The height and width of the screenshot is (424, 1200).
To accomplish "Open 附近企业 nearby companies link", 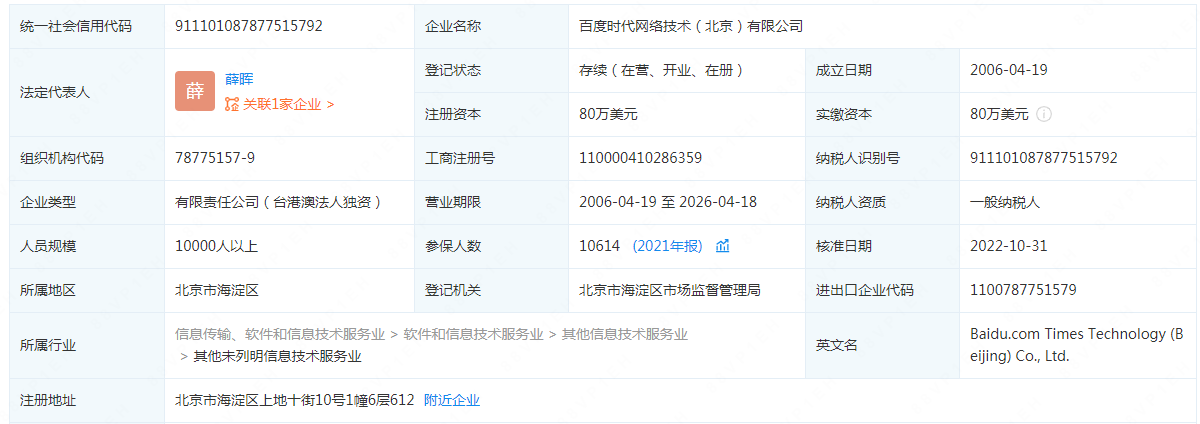I will (x=452, y=400).
